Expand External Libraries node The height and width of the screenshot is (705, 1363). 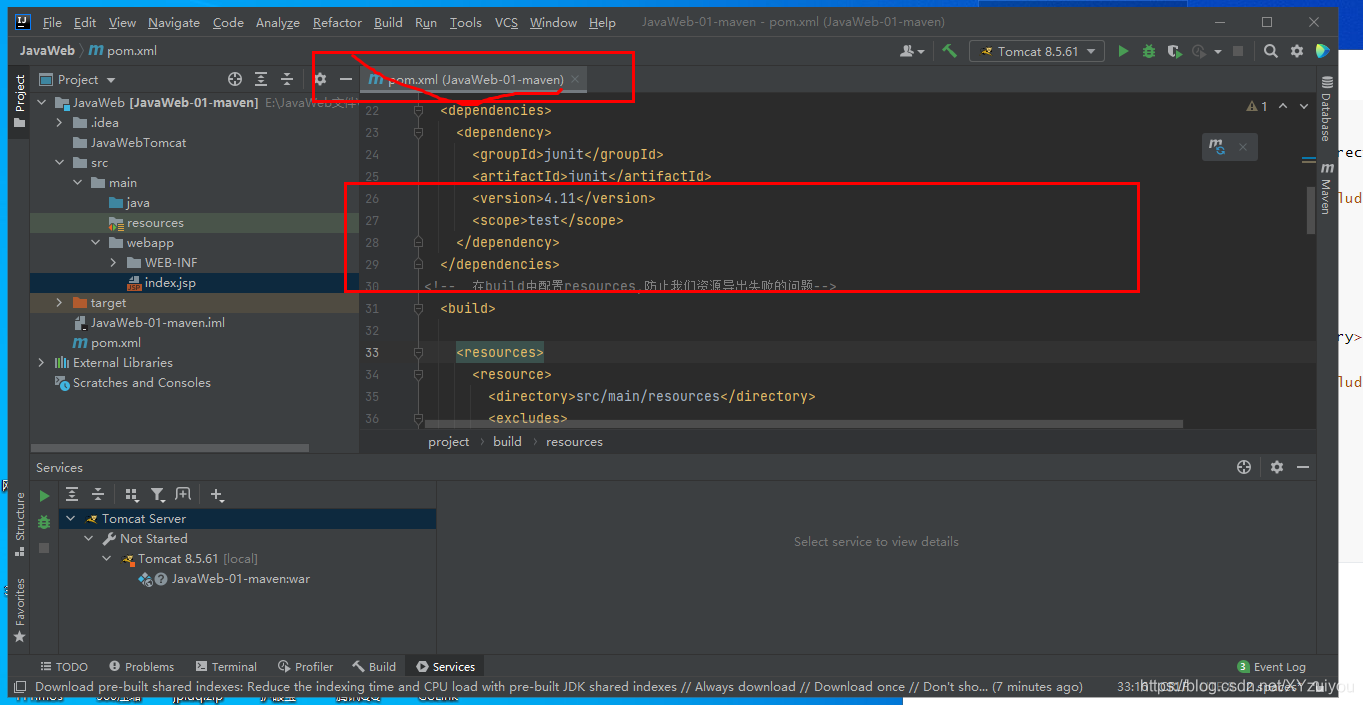pos(42,362)
